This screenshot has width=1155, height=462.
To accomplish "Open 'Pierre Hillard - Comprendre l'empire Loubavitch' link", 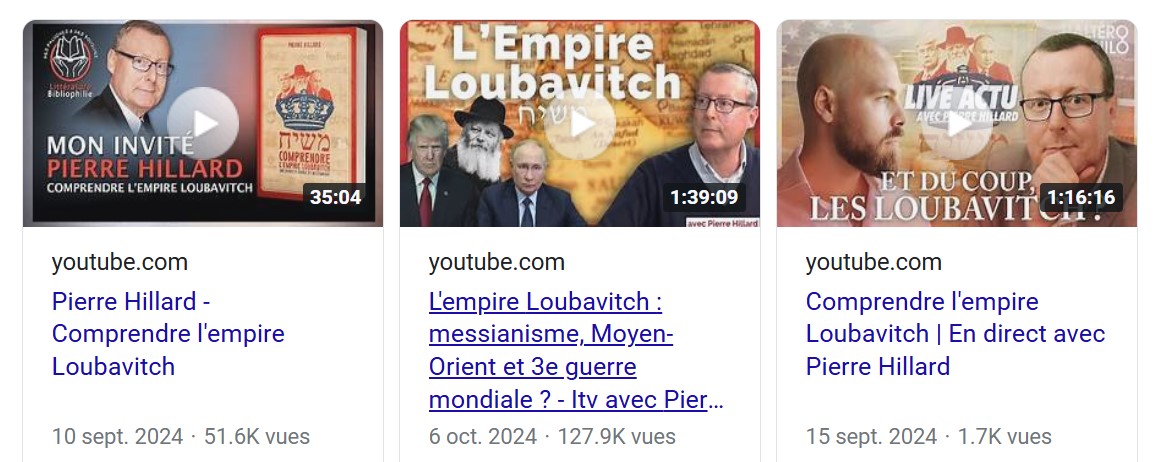I will (168, 334).
